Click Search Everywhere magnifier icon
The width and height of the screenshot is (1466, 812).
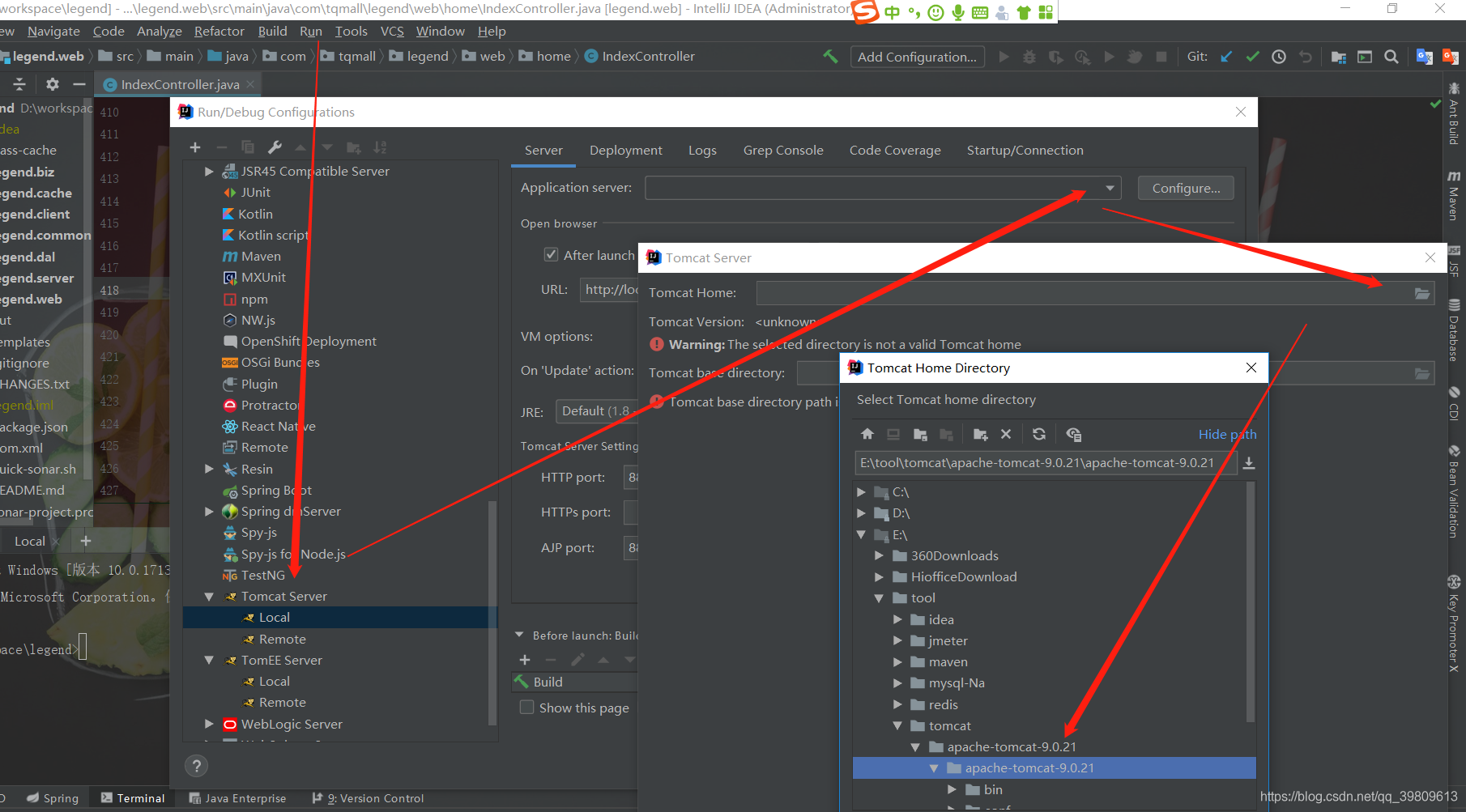1391,57
